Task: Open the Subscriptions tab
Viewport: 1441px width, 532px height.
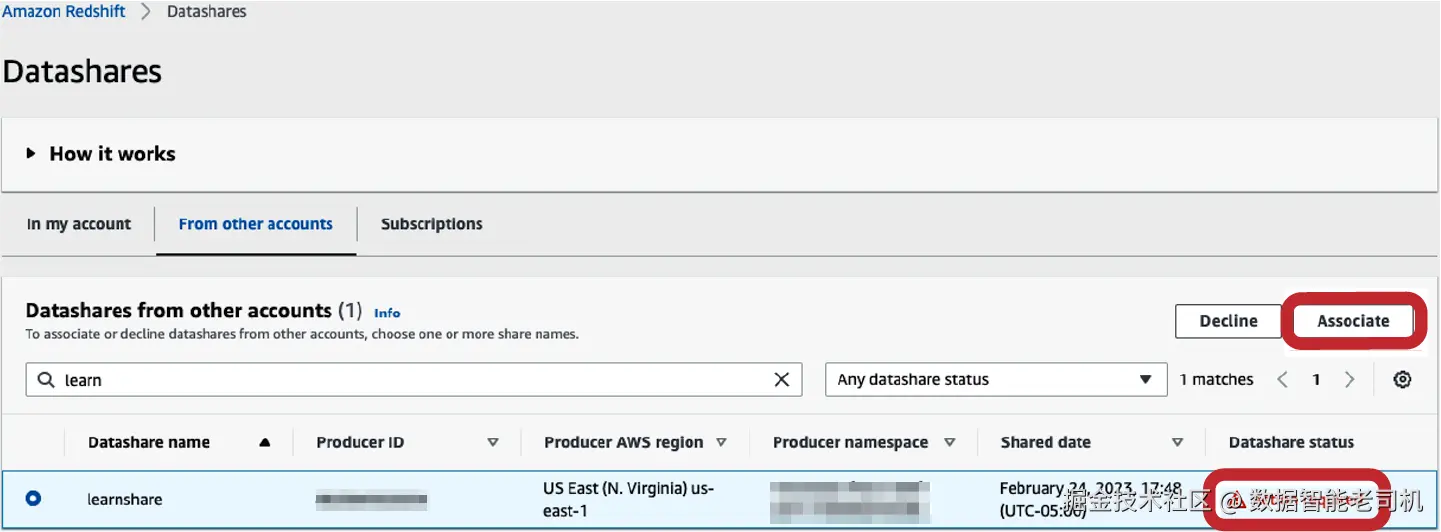Action: pyautogui.click(x=431, y=224)
